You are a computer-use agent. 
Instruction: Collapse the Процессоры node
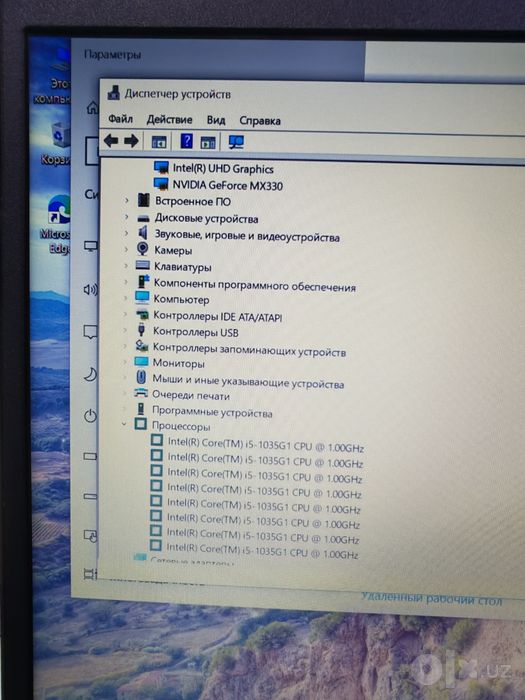click(x=125, y=424)
